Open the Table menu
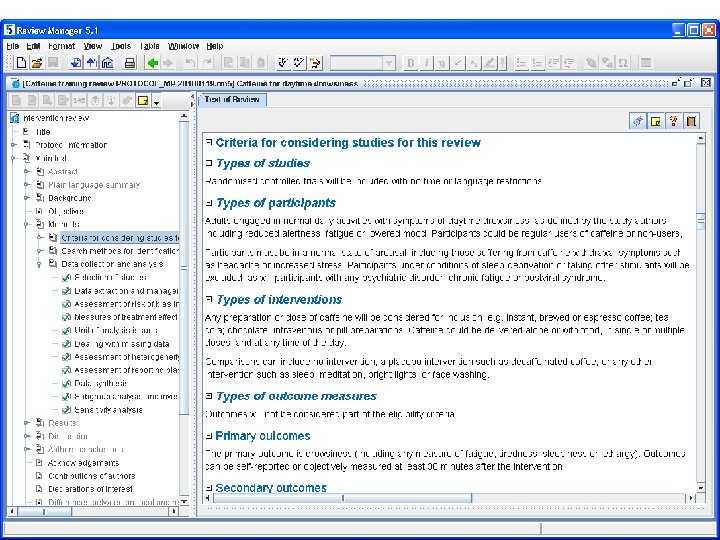The width and height of the screenshot is (720, 540). (150, 46)
